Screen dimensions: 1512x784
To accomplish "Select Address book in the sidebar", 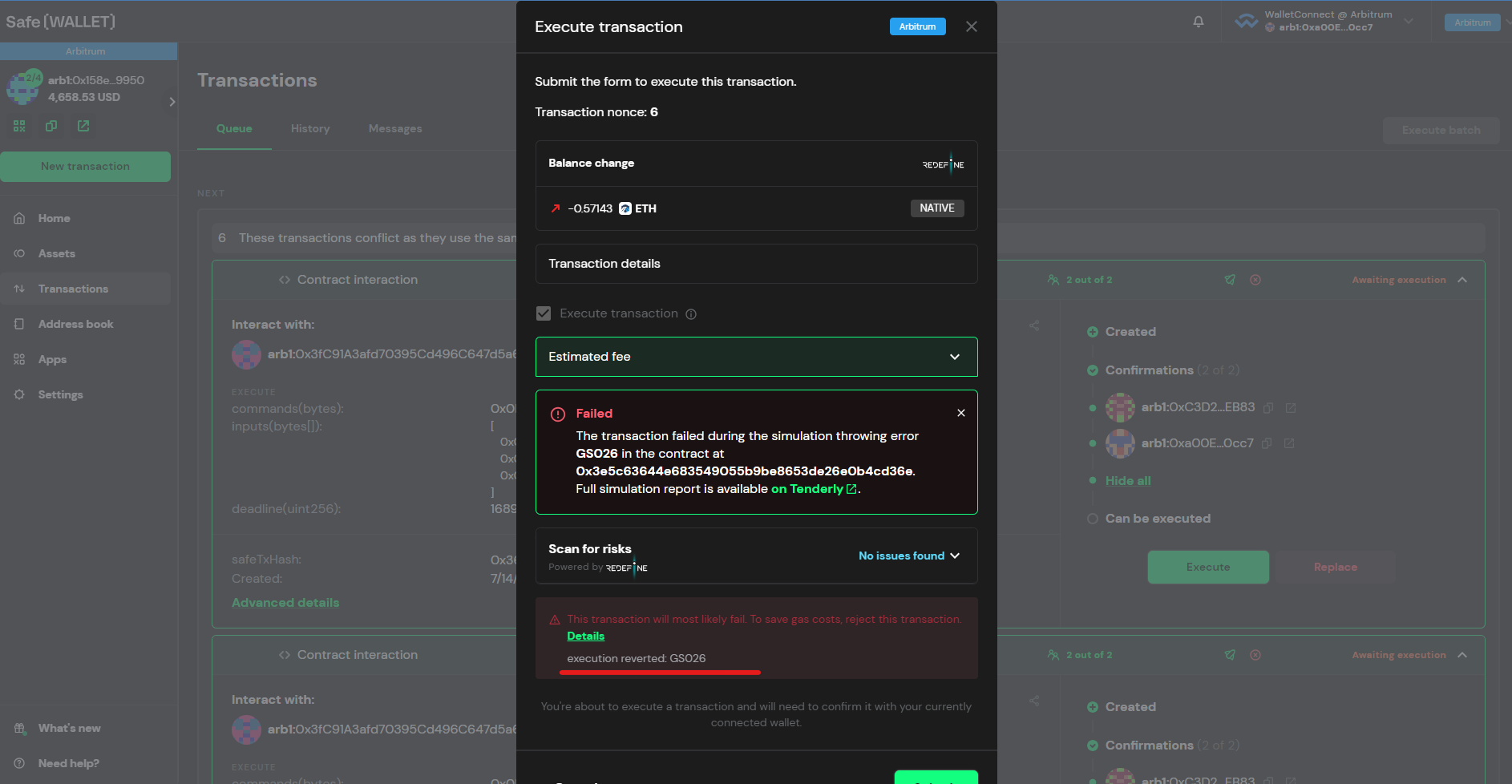I will [x=76, y=324].
